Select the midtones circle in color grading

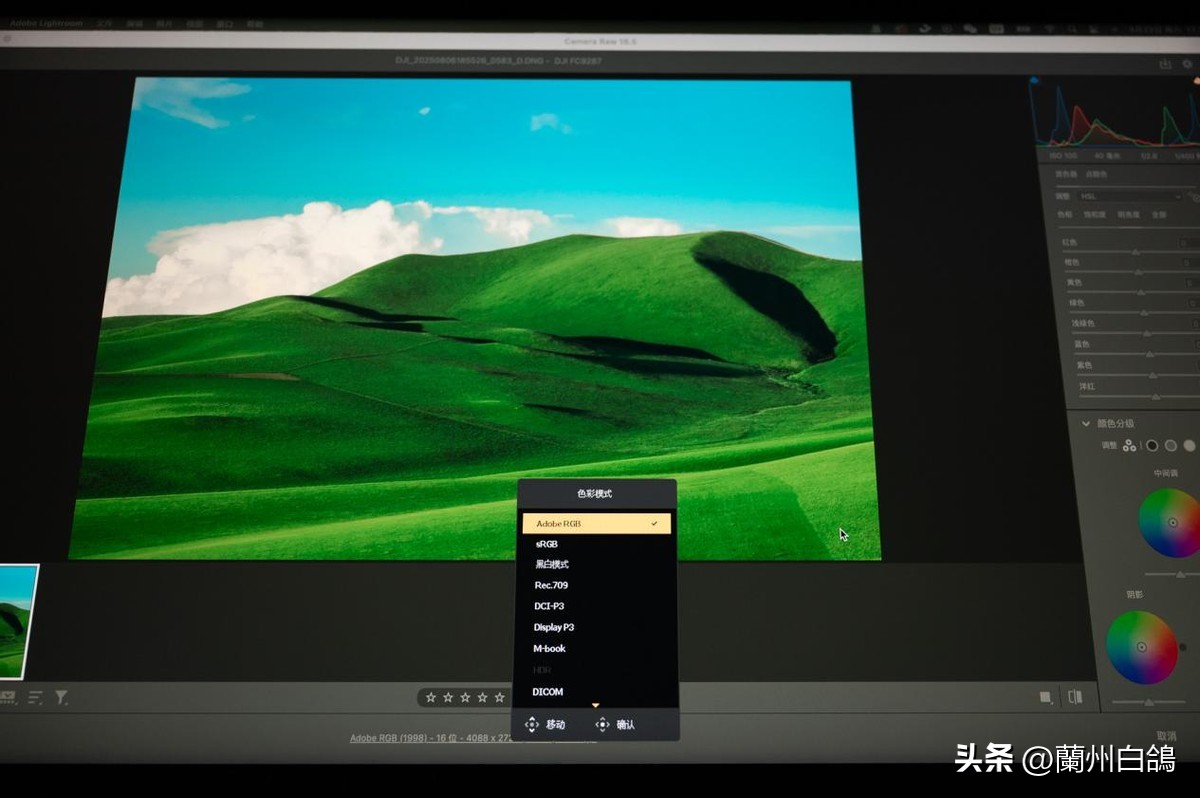click(1170, 445)
